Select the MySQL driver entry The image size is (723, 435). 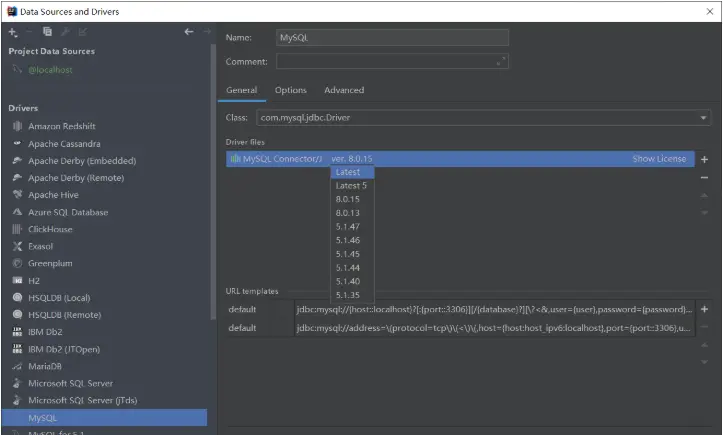[105, 417]
